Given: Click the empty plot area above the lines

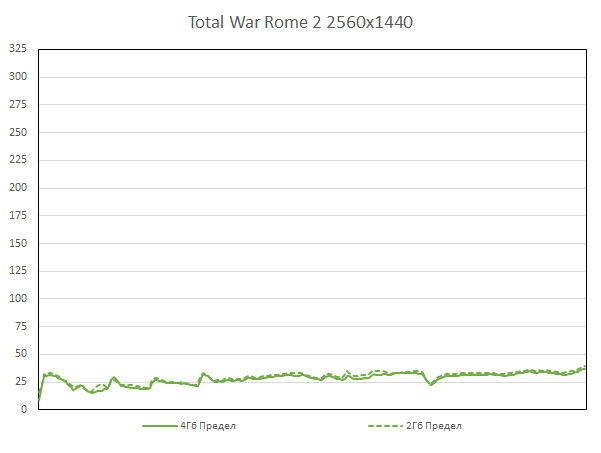Looking at the screenshot, I should (x=310, y=200).
